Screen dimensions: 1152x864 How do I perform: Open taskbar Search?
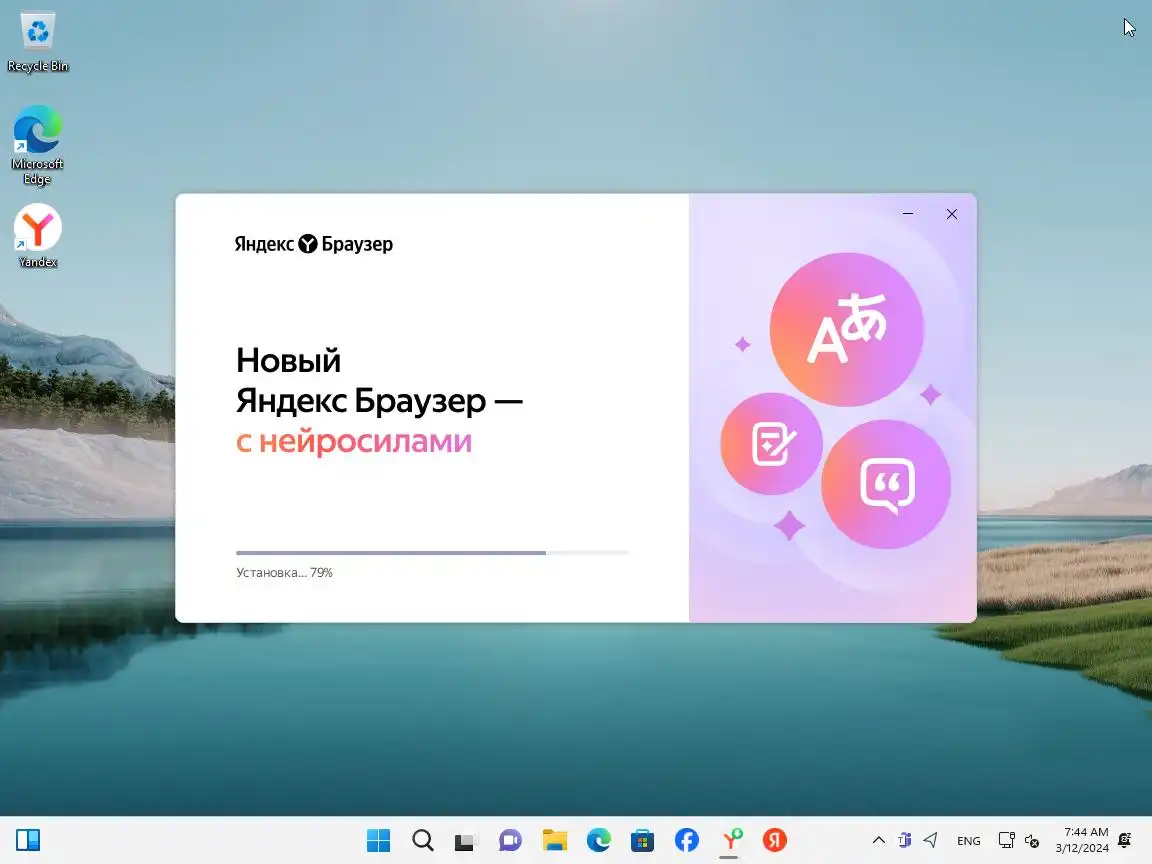[422, 840]
